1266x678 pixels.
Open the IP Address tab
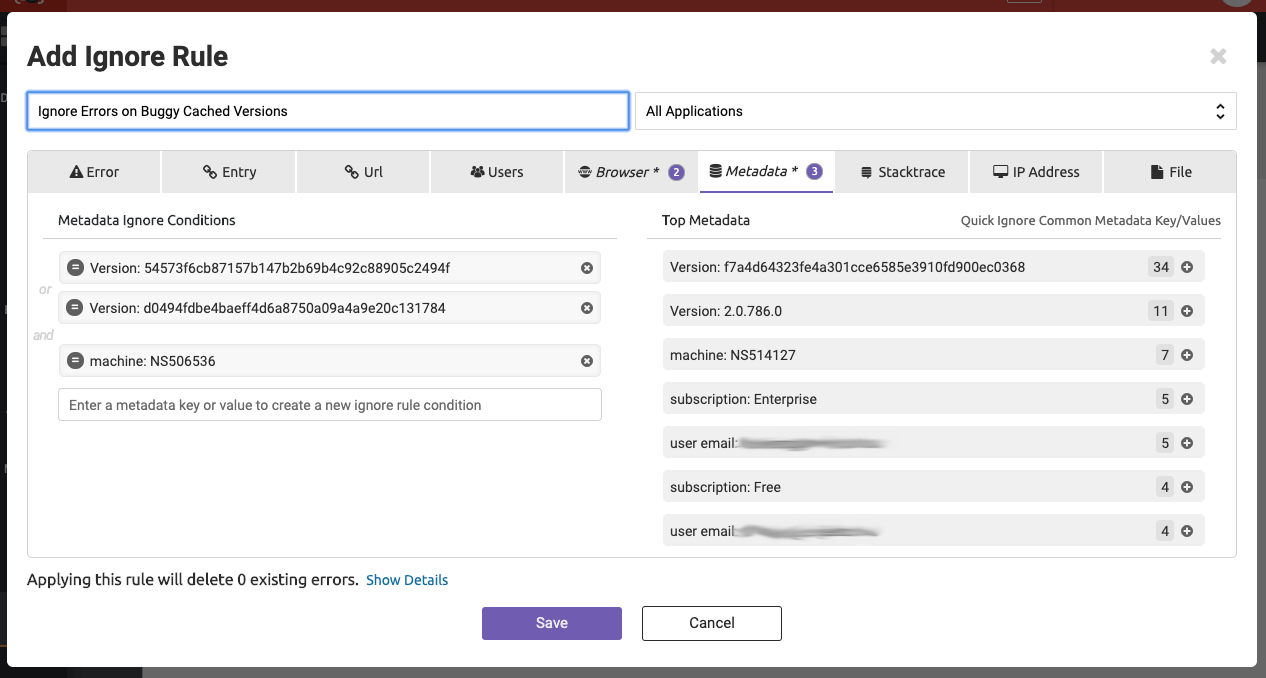pos(1036,172)
